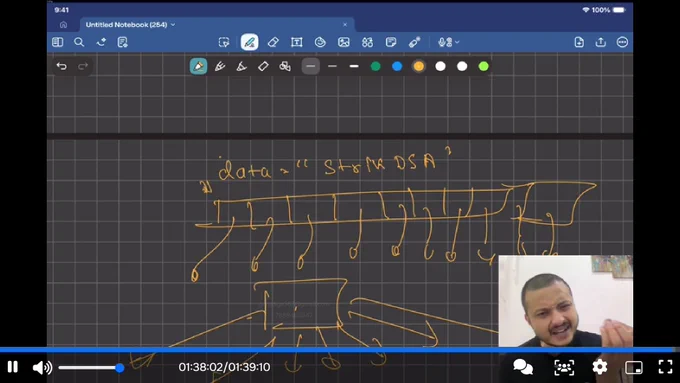The height and width of the screenshot is (383, 680).
Task: Select the lasso selection tool
Action: coord(224,42)
